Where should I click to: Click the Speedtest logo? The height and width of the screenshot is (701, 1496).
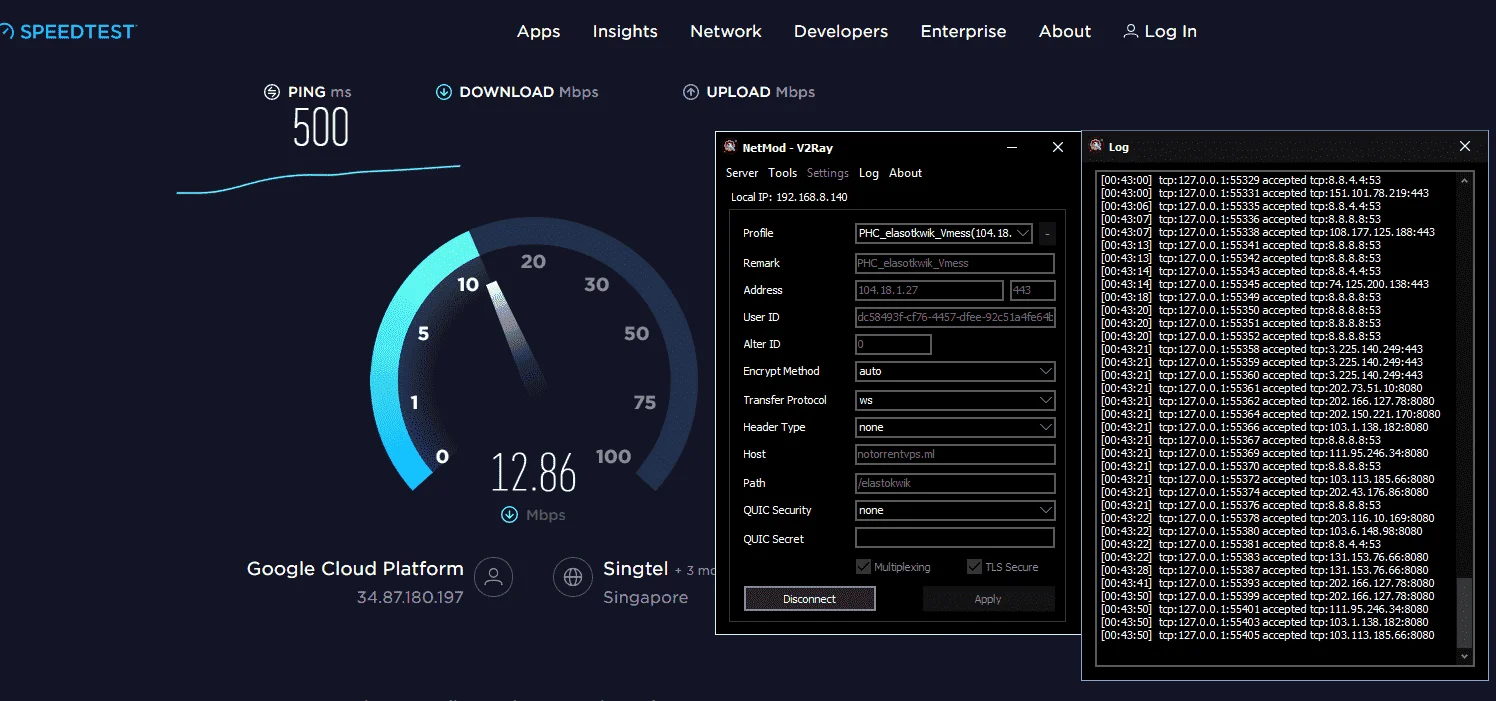click(x=68, y=32)
